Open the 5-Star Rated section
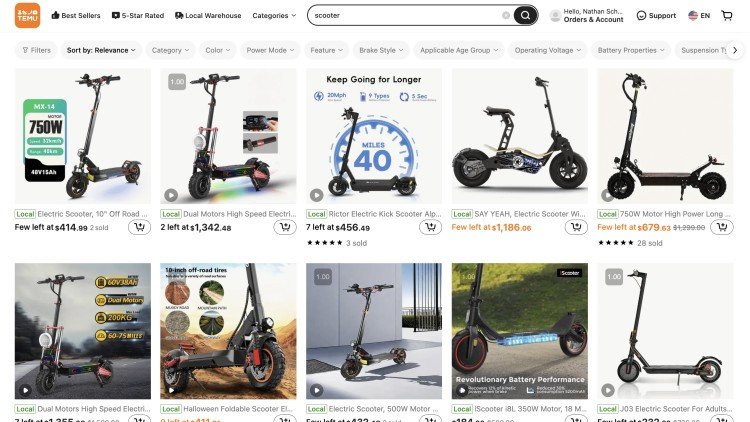The width and height of the screenshot is (750, 422). 138,15
